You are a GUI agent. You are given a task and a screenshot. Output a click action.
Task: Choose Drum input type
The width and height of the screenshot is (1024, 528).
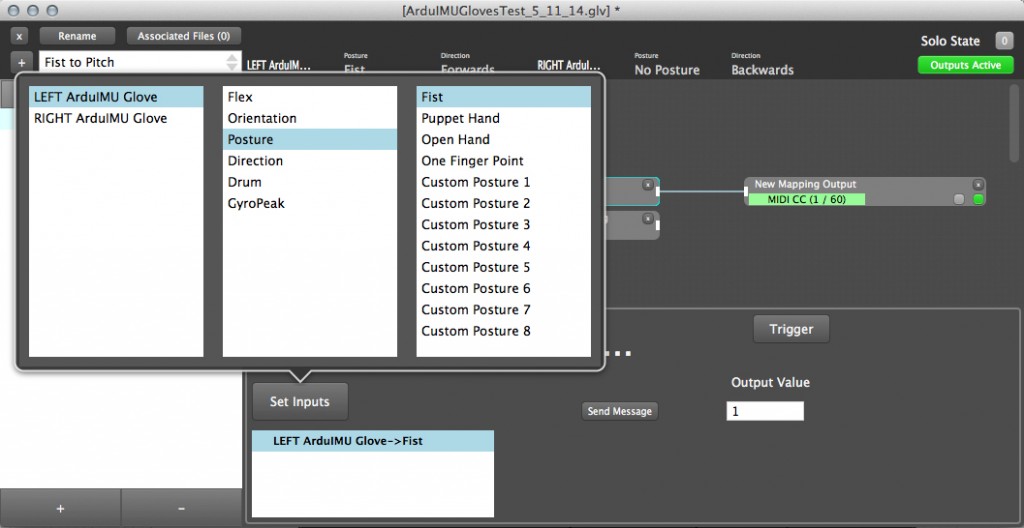coord(310,182)
